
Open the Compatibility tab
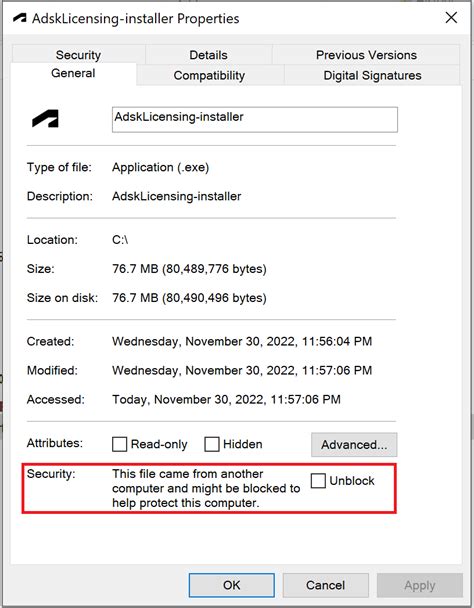[209, 75]
